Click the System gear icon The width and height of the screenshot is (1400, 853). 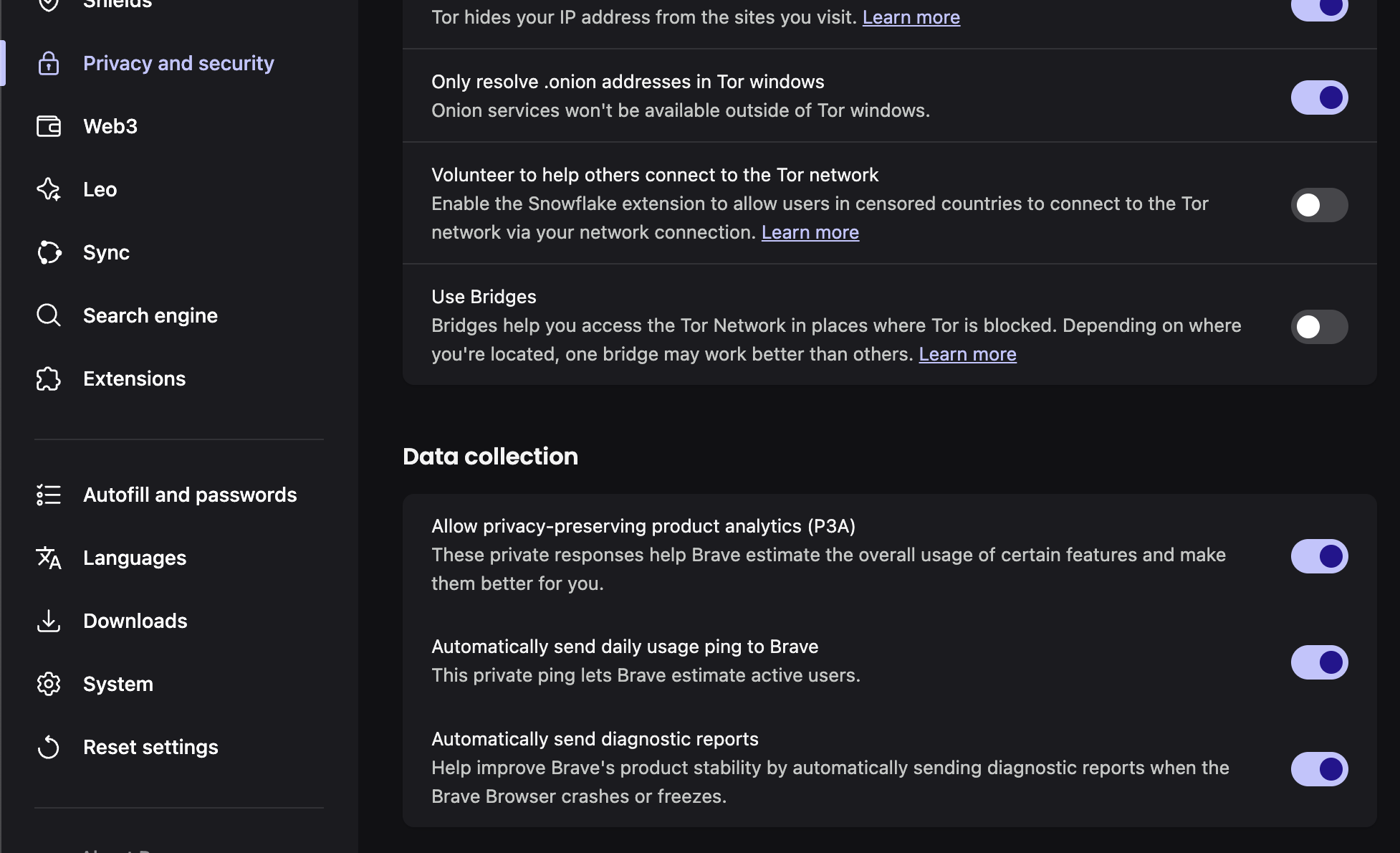pyautogui.click(x=49, y=684)
